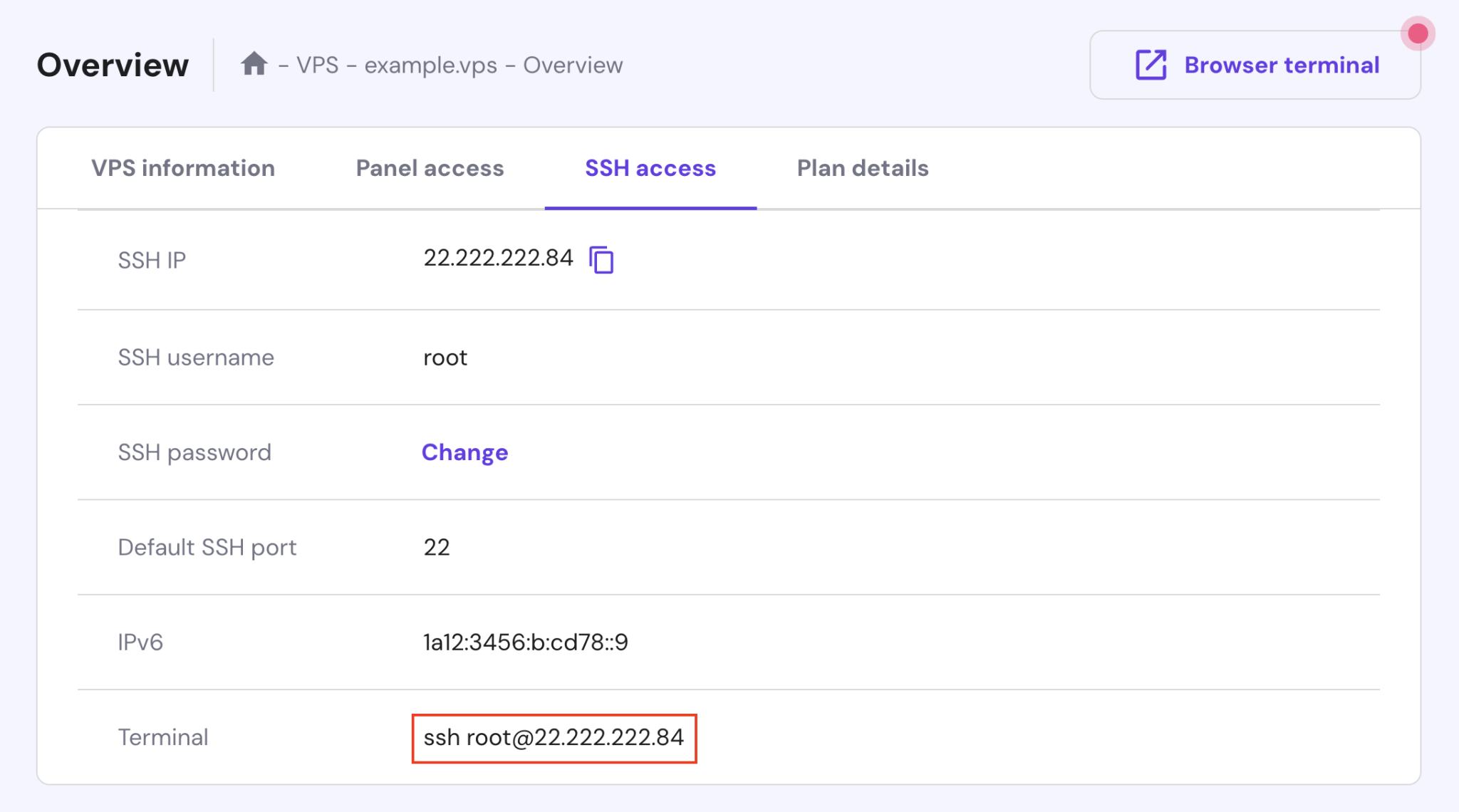Click the Overview breadcrumb item

click(573, 65)
